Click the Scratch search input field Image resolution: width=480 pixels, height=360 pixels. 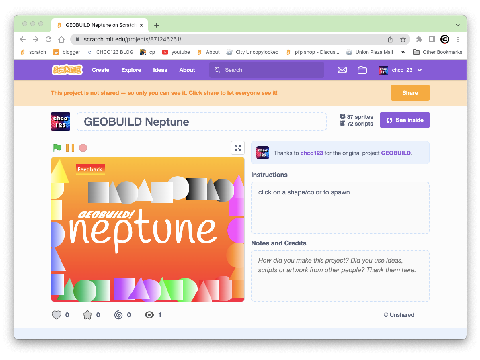[x=266, y=70]
